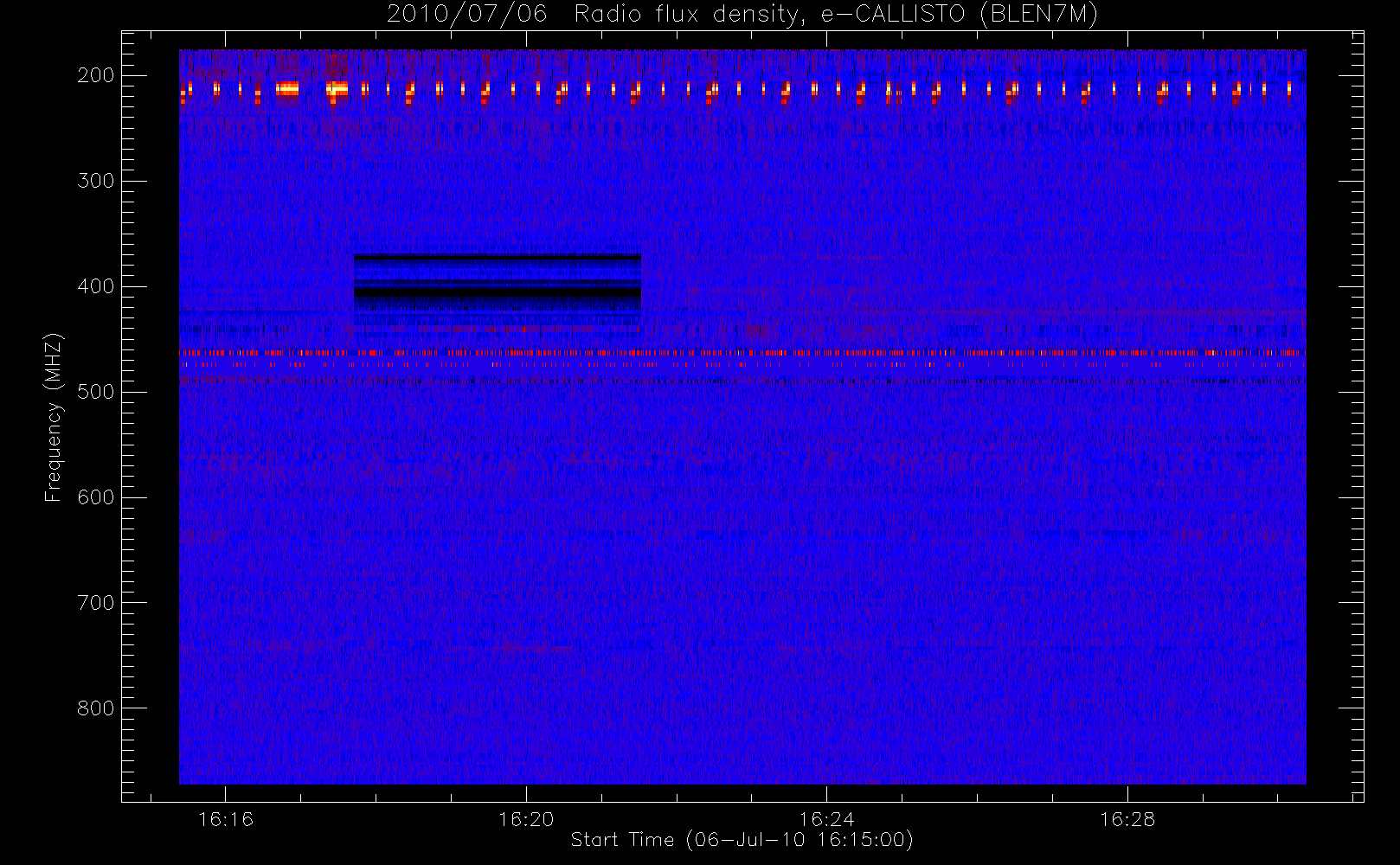This screenshot has width=1400, height=865.
Task: Click the date '2010/07/06' in the title
Action: 467,15
